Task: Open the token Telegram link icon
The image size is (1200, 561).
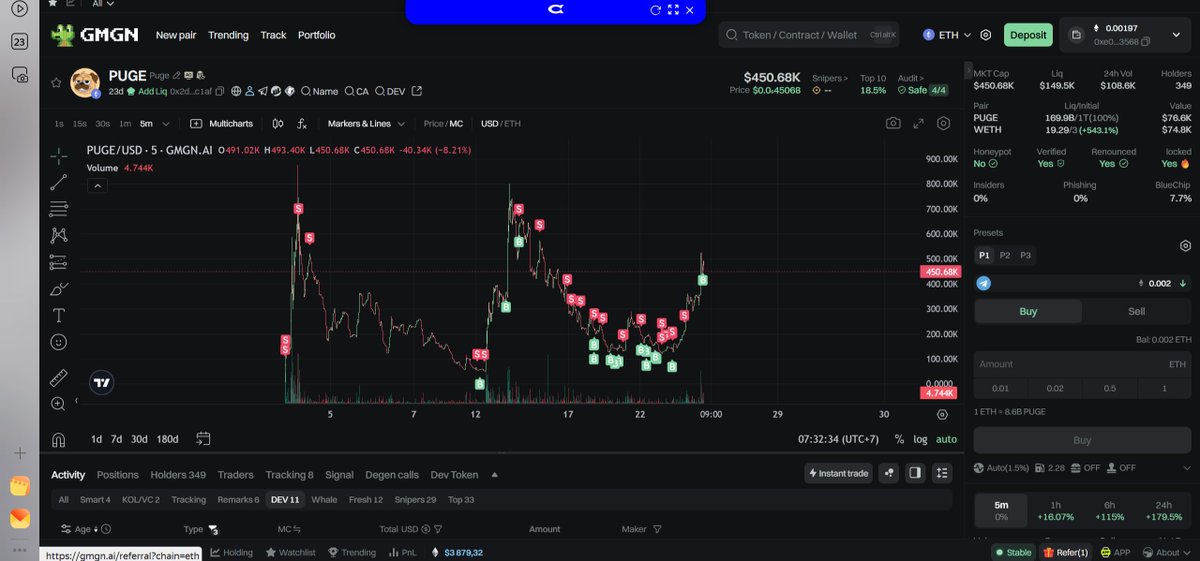Action: point(262,91)
